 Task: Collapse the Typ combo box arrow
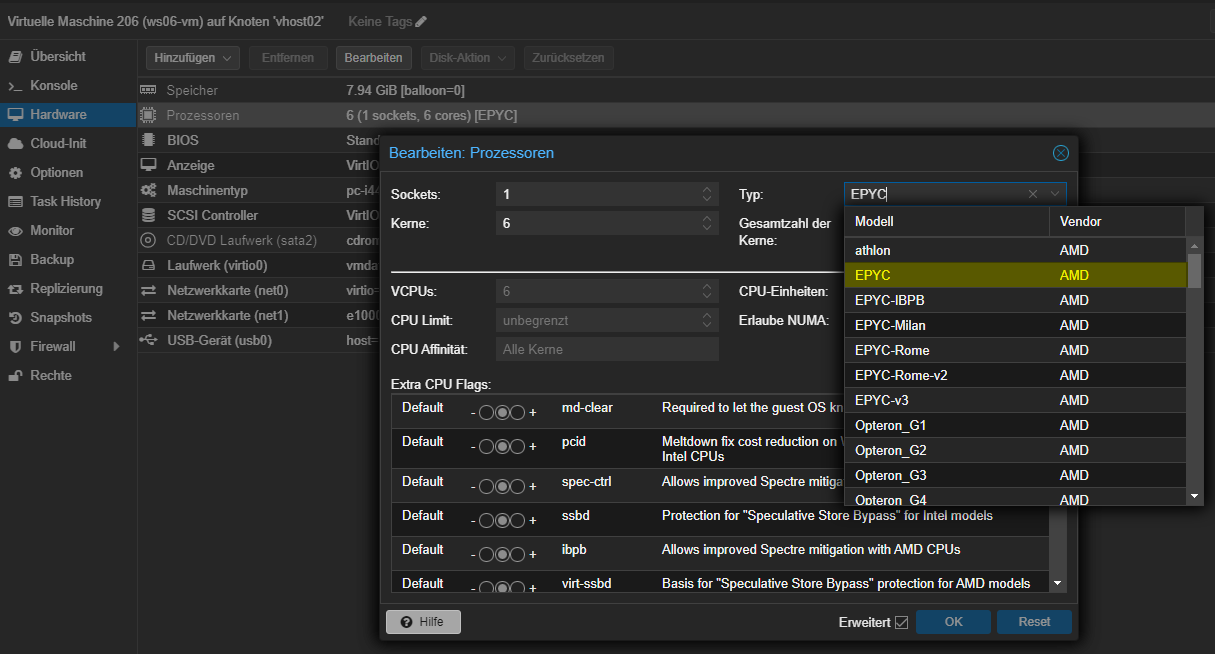1054,194
